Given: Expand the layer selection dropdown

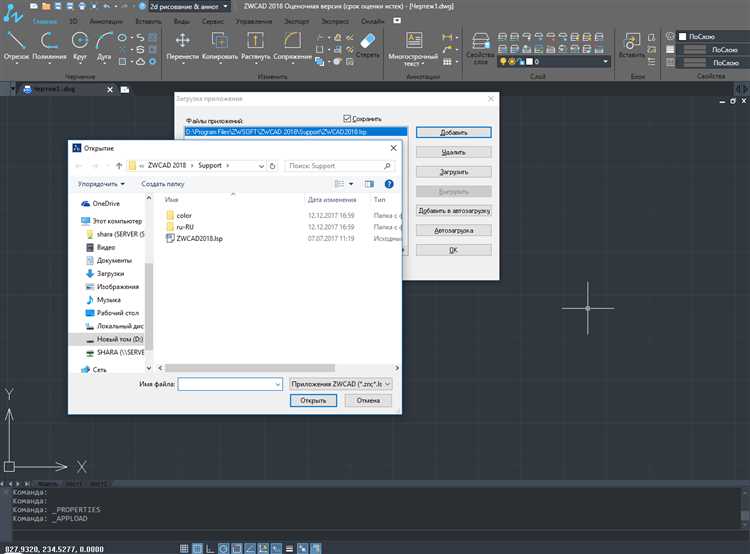Looking at the screenshot, I should [x=605, y=61].
